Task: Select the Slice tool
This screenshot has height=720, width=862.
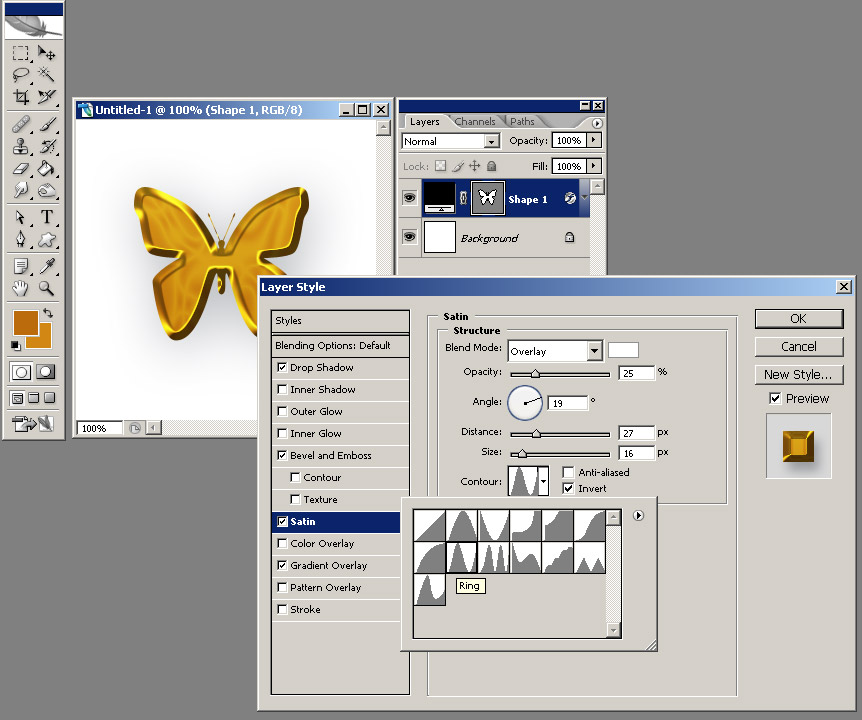Action: click(x=46, y=97)
